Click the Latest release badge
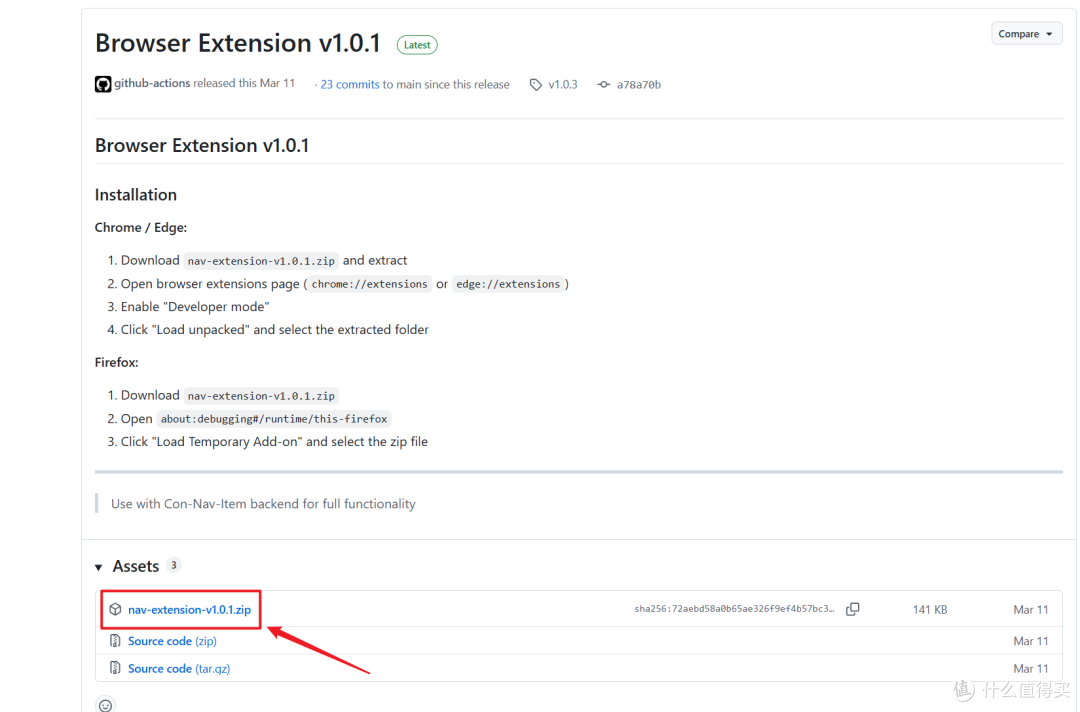Image resolution: width=1080 pixels, height=712 pixels. 417,45
